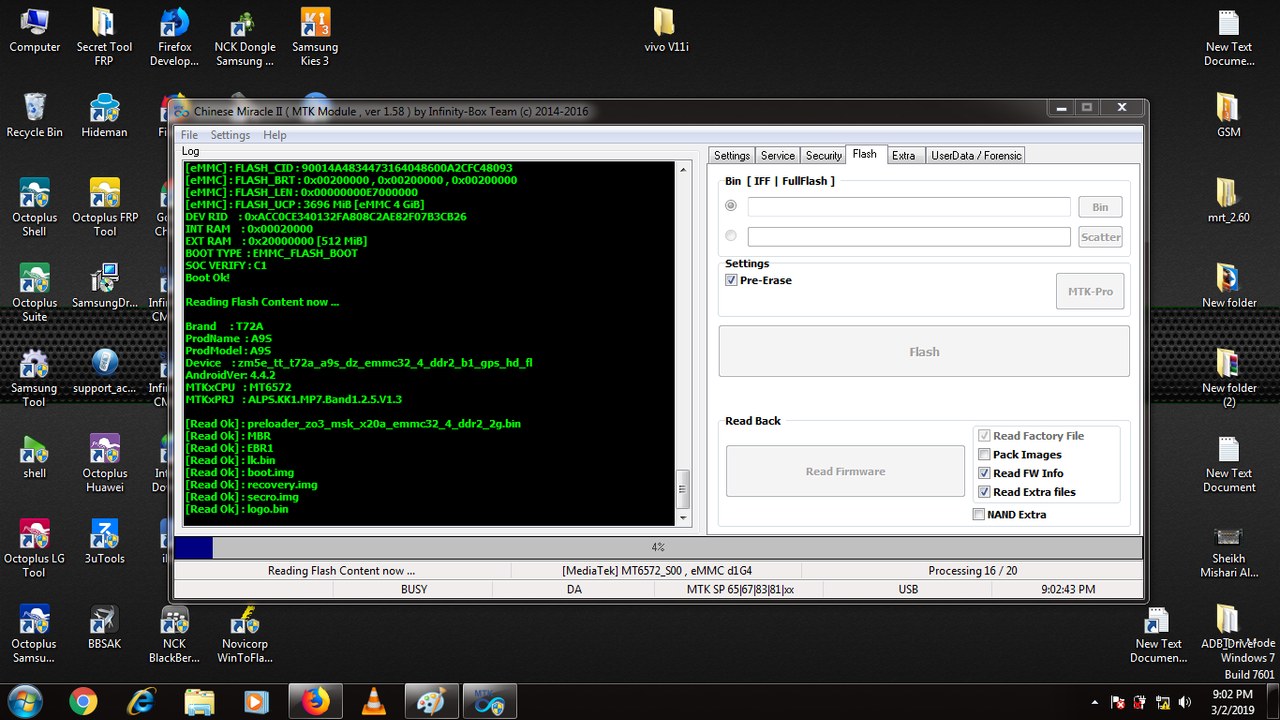Open Google Chrome from the taskbar
The height and width of the screenshot is (720, 1280).
coord(83,701)
